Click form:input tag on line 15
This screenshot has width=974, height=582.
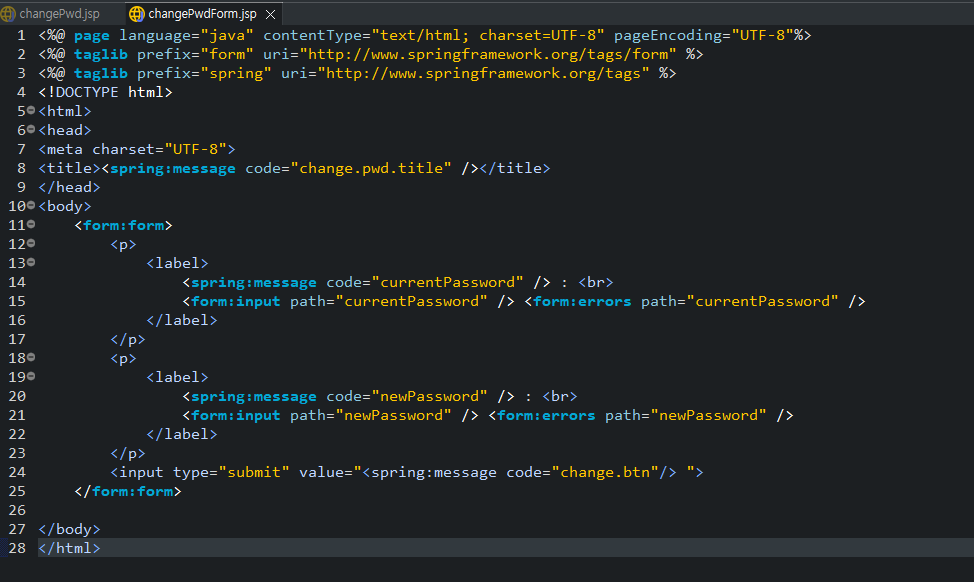232,301
